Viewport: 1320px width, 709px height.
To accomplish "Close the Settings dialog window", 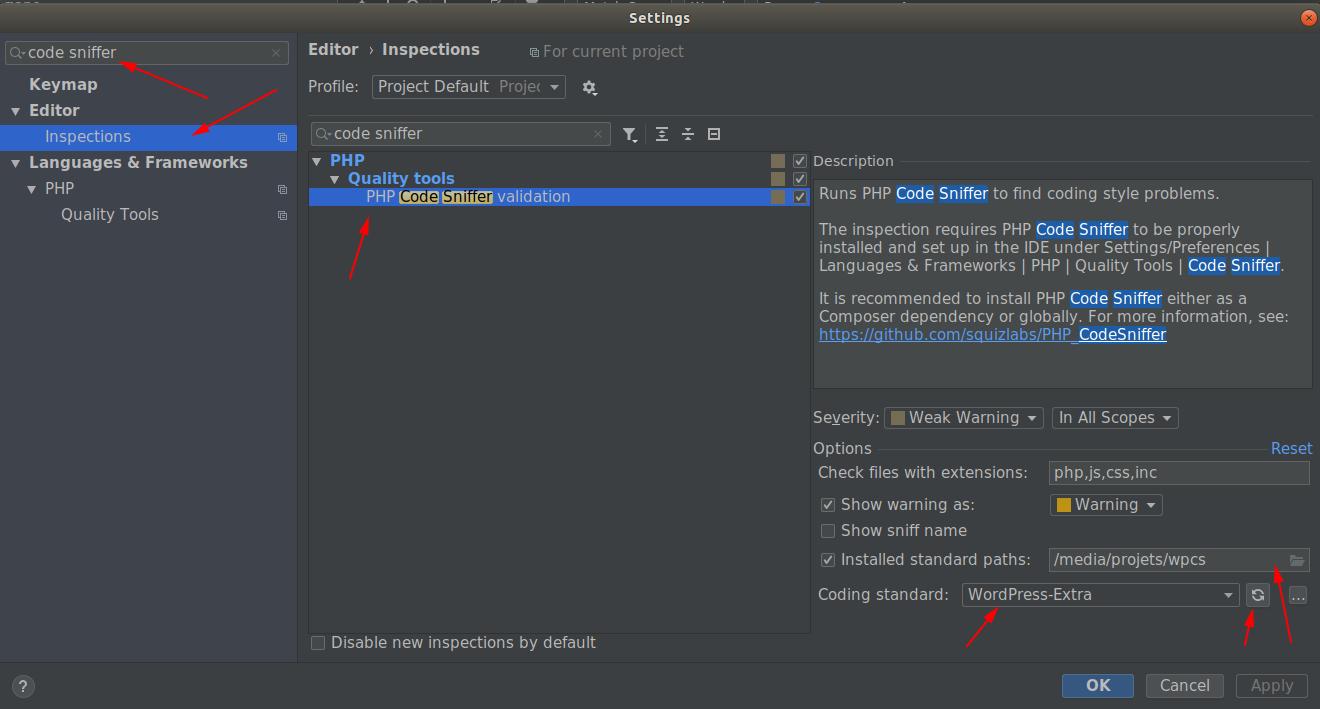I will click(x=1309, y=17).
